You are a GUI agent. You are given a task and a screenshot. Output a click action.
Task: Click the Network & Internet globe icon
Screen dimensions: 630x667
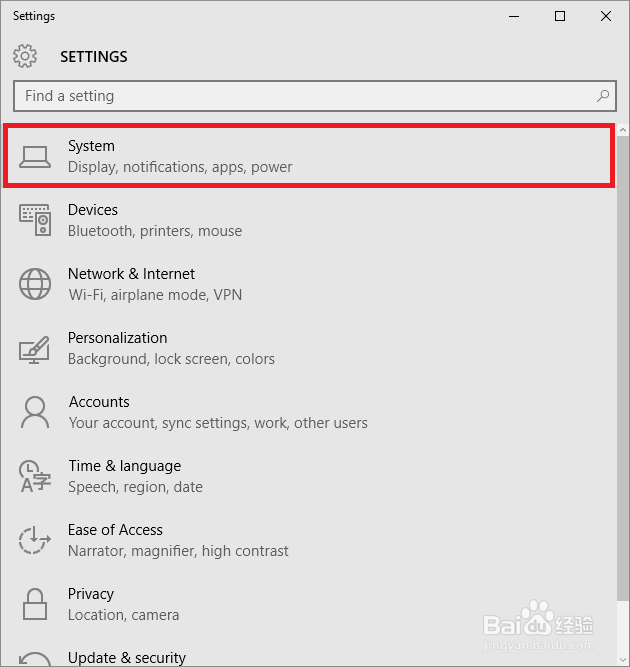35,284
